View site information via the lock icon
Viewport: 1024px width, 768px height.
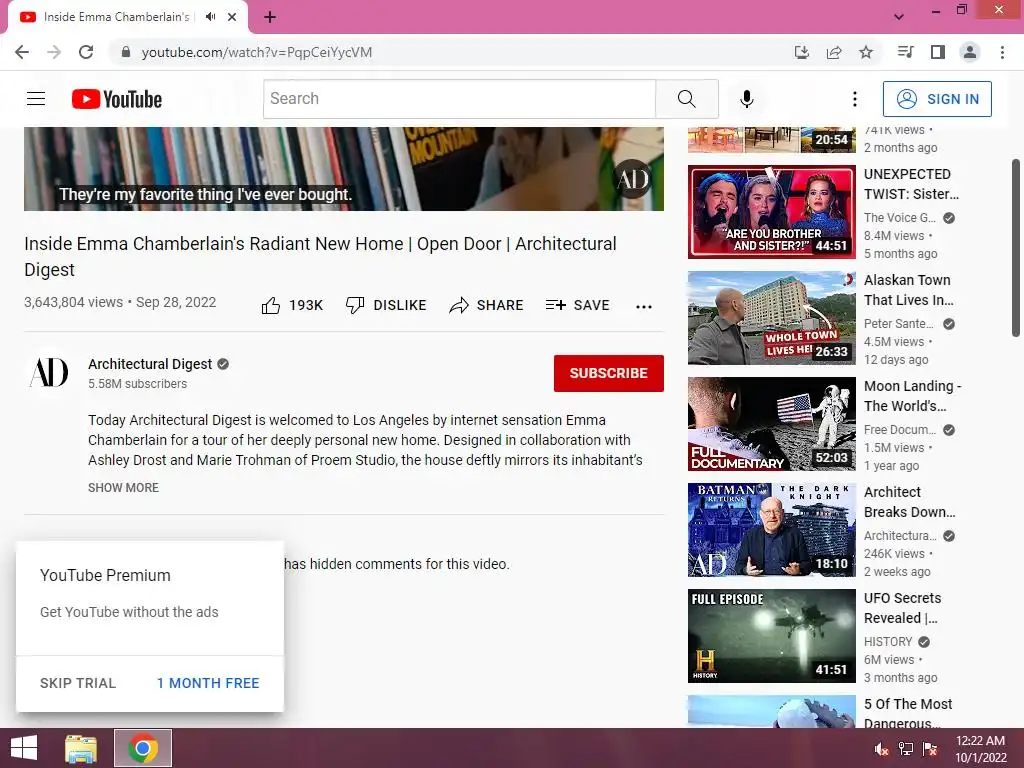(x=126, y=52)
